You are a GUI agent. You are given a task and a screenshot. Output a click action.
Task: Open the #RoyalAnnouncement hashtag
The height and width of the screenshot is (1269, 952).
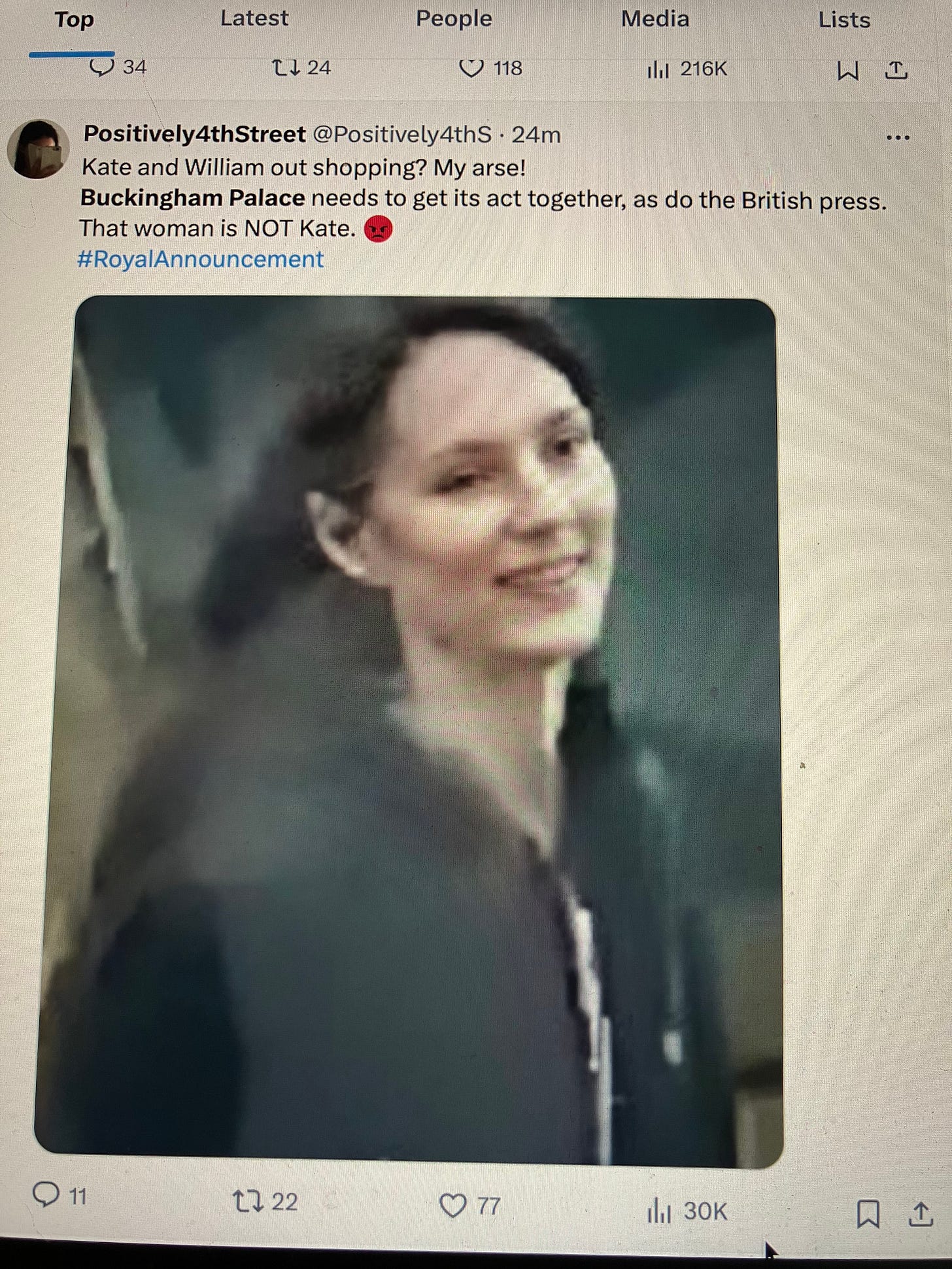(x=200, y=260)
